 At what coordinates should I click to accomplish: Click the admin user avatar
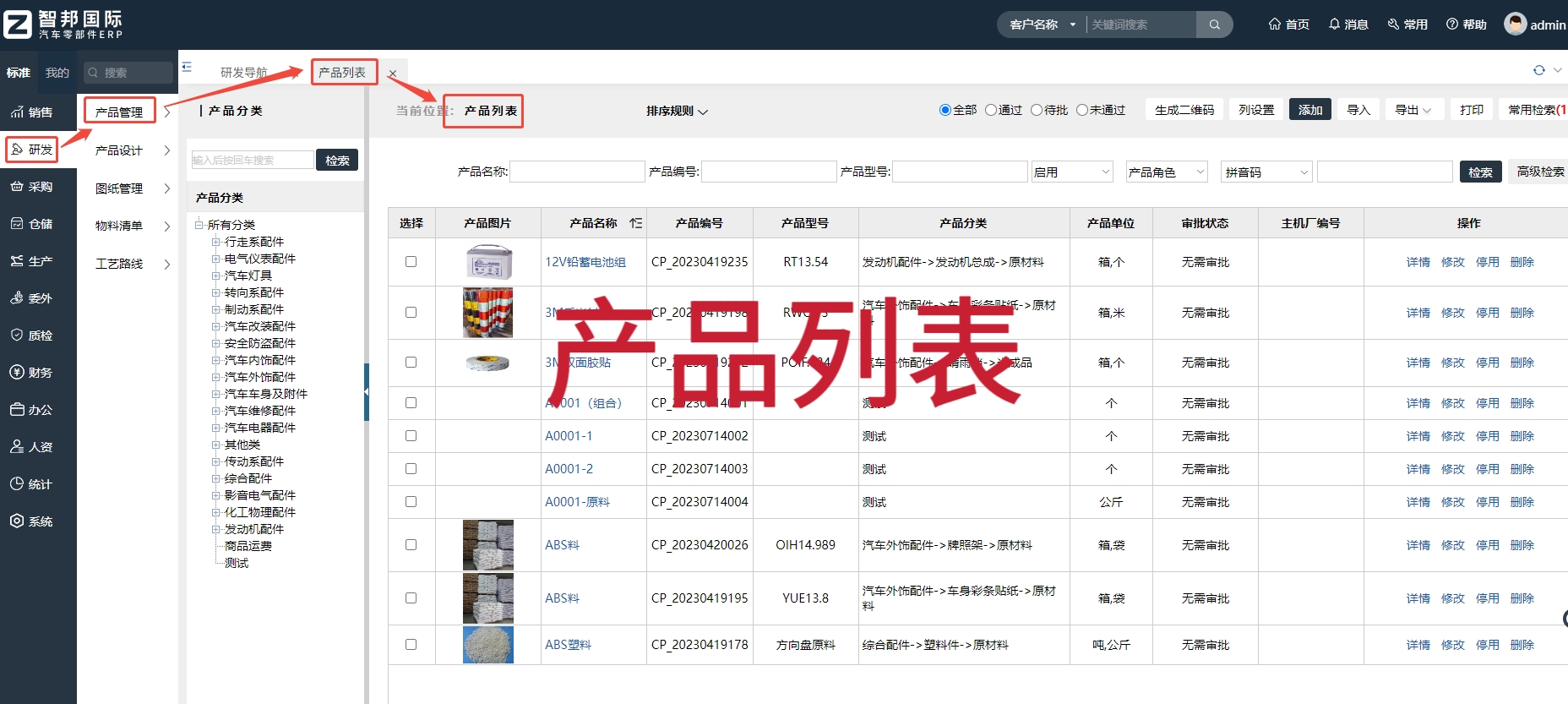coord(1515,24)
